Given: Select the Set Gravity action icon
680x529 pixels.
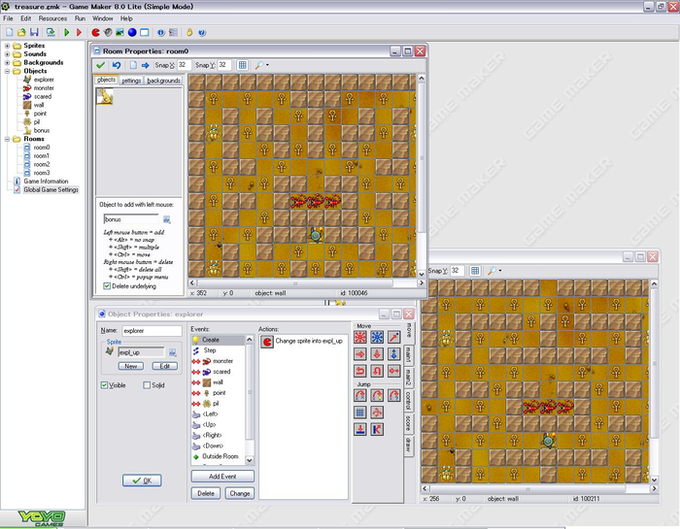Looking at the screenshot, I should 394,354.
